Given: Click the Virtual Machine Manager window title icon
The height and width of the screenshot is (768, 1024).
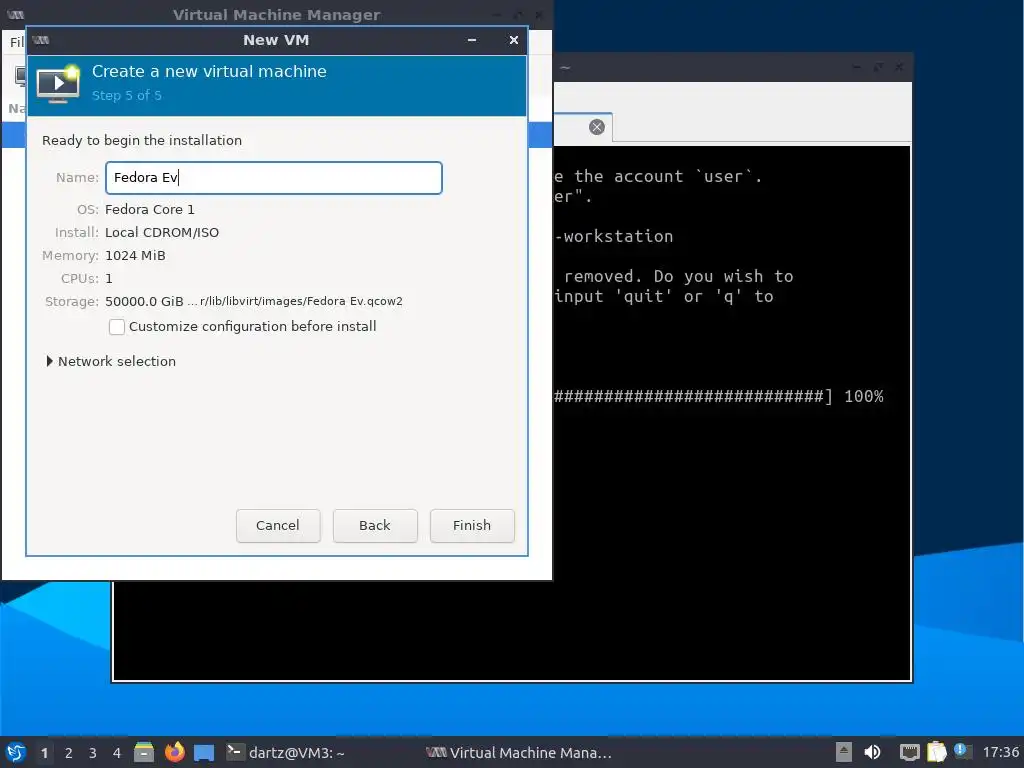Looking at the screenshot, I should [16, 14].
